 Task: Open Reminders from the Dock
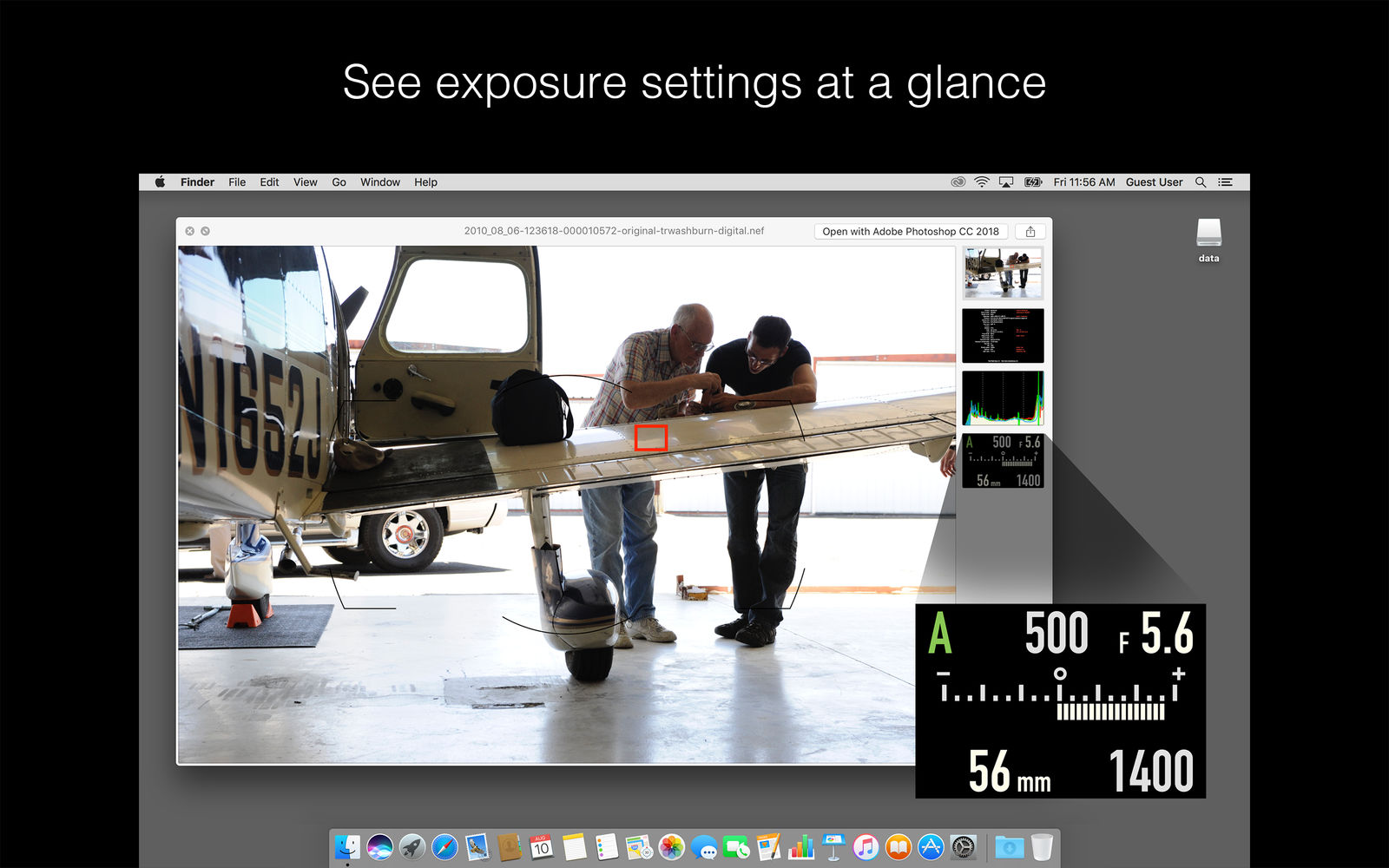tap(607, 846)
